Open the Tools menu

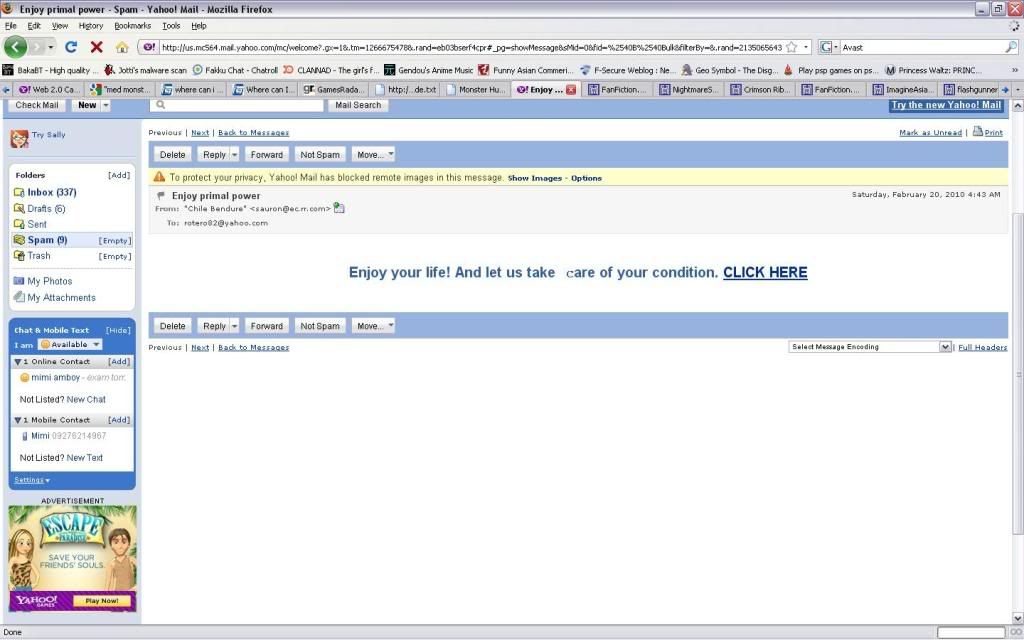coord(171,26)
